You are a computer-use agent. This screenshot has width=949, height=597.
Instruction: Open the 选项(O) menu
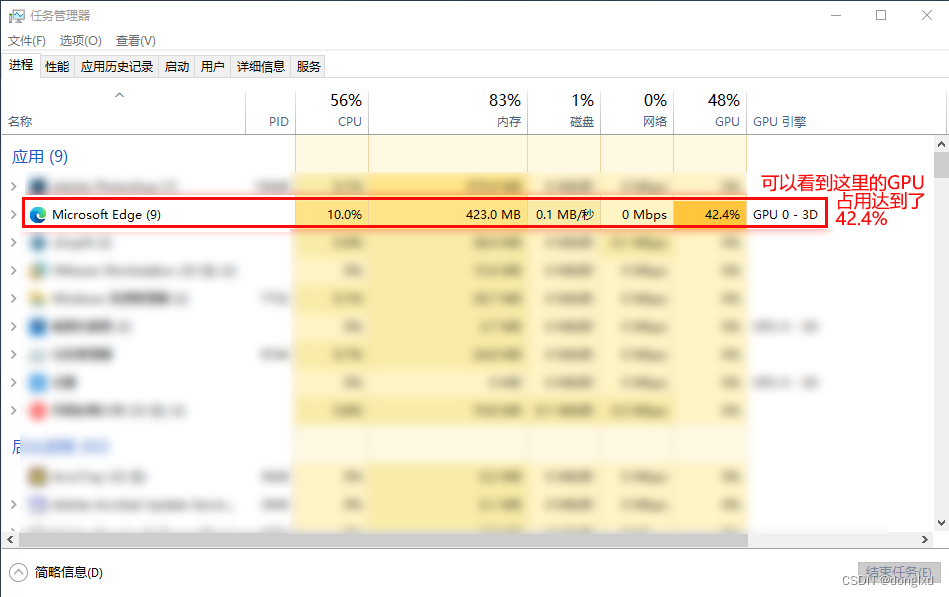80,41
